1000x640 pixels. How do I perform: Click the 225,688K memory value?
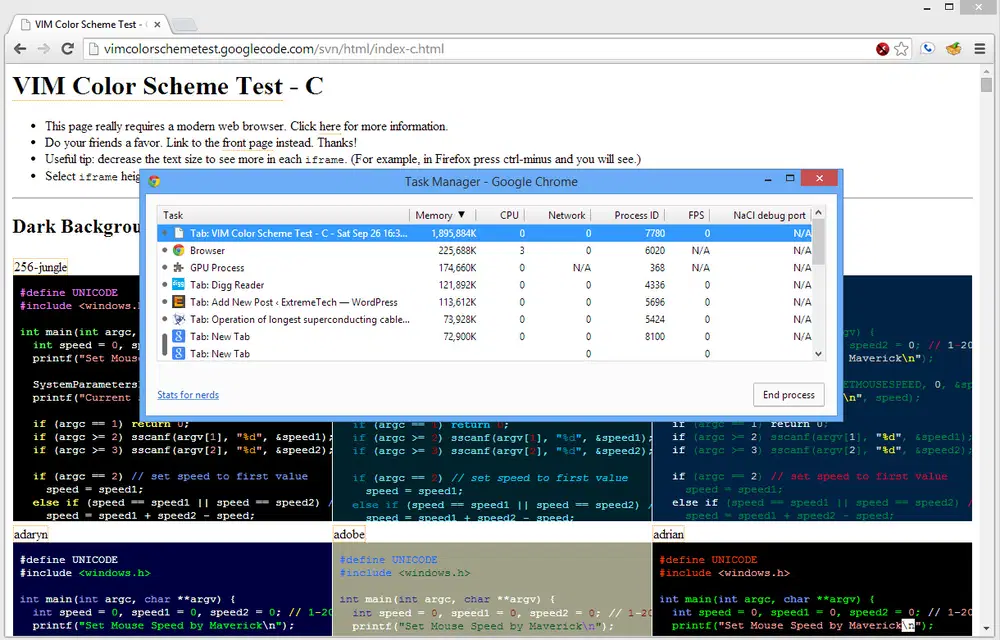coord(457,251)
